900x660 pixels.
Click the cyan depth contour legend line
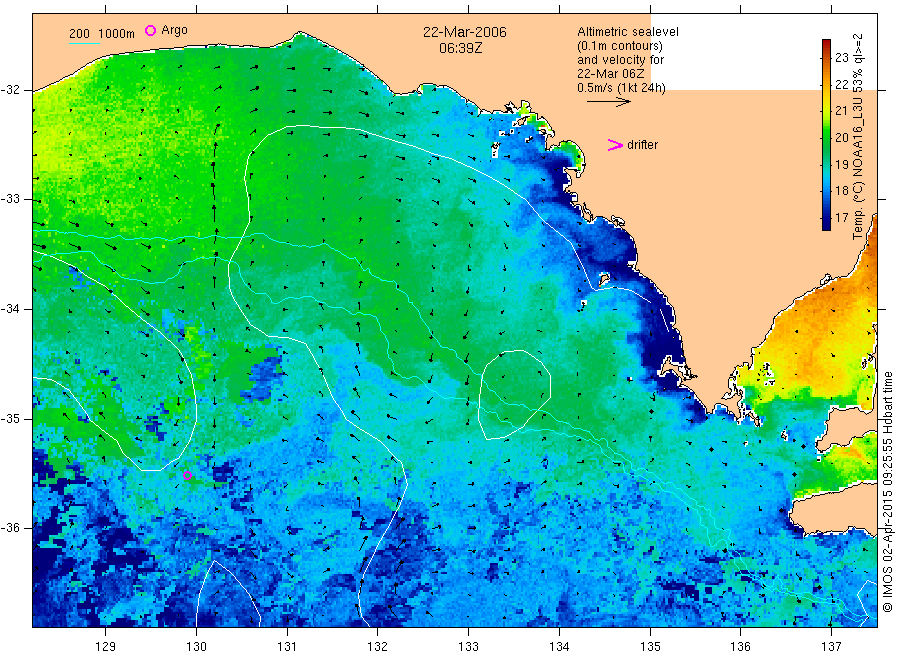pyautogui.click(x=84, y=43)
